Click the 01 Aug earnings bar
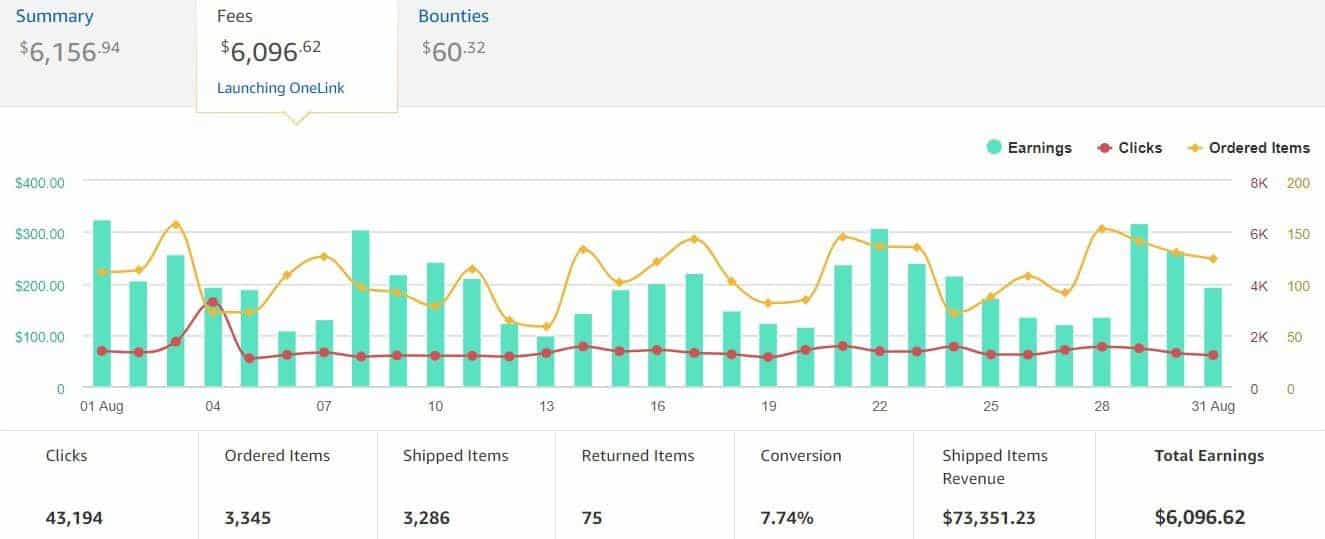 pyautogui.click(x=102, y=303)
